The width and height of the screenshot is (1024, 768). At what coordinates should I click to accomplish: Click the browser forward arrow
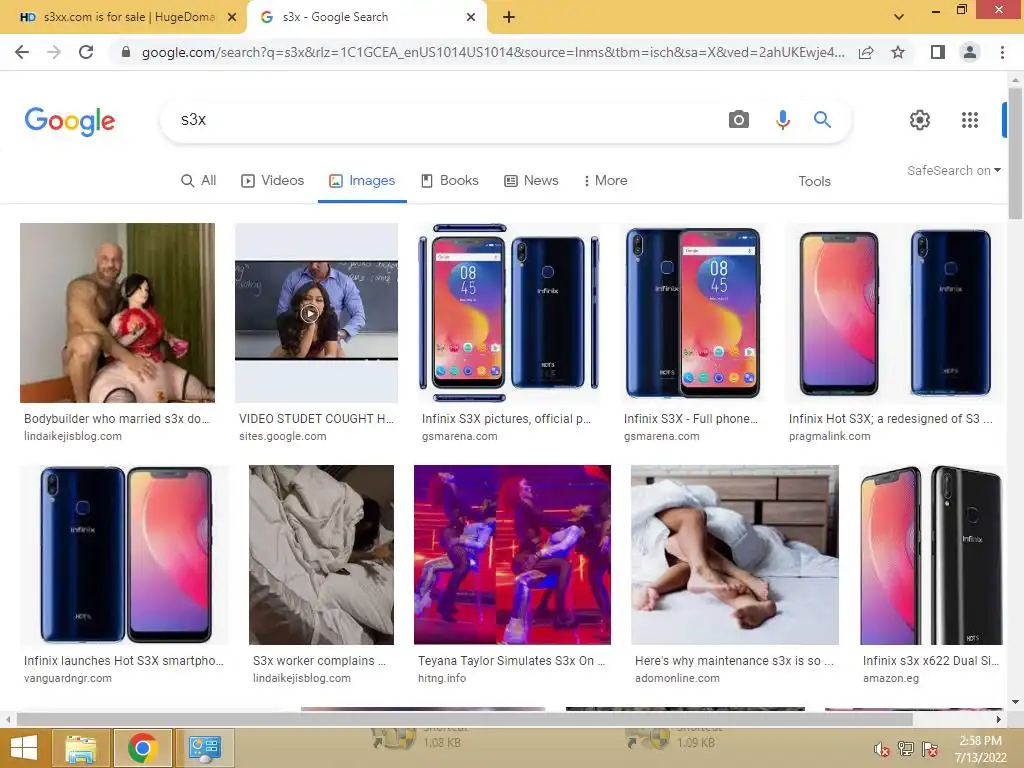(54, 52)
